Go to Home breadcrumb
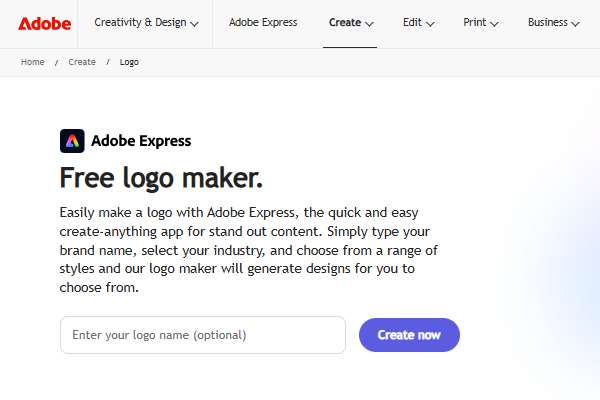Viewport: 600px width, 400px height. click(x=33, y=62)
